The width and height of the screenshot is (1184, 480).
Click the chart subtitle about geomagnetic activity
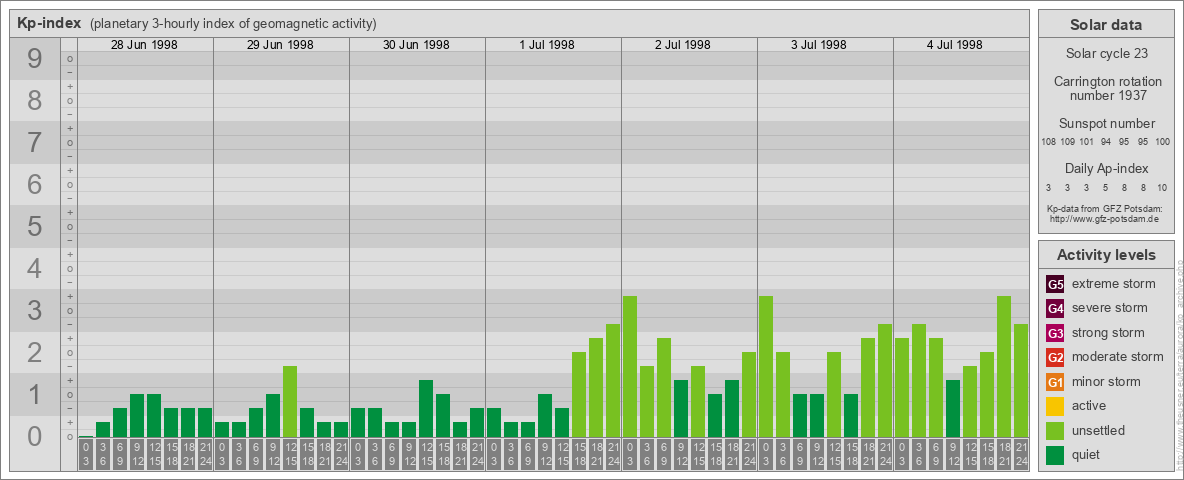pyautogui.click(x=233, y=24)
